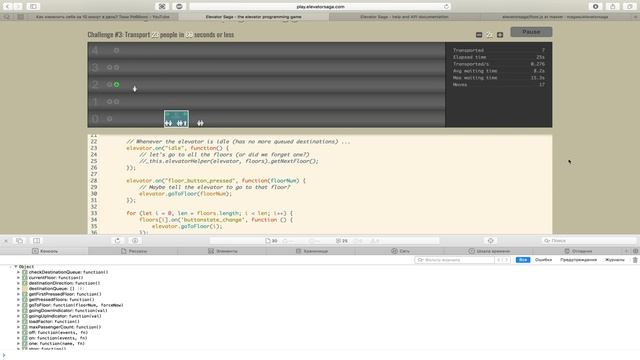Collapse the Object tree root
Image resolution: width=640 pixels, height=360 pixels.
(16, 267)
